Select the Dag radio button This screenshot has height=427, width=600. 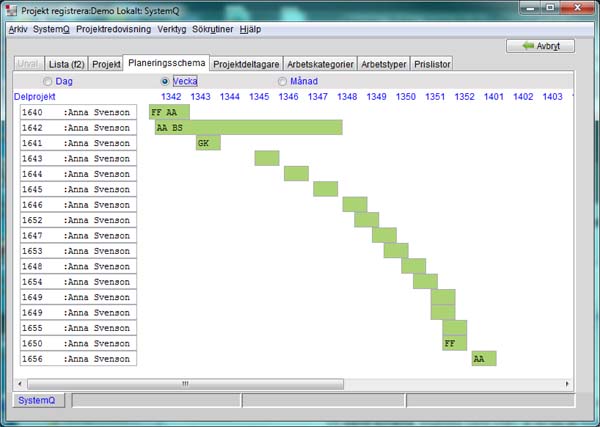click(x=47, y=81)
